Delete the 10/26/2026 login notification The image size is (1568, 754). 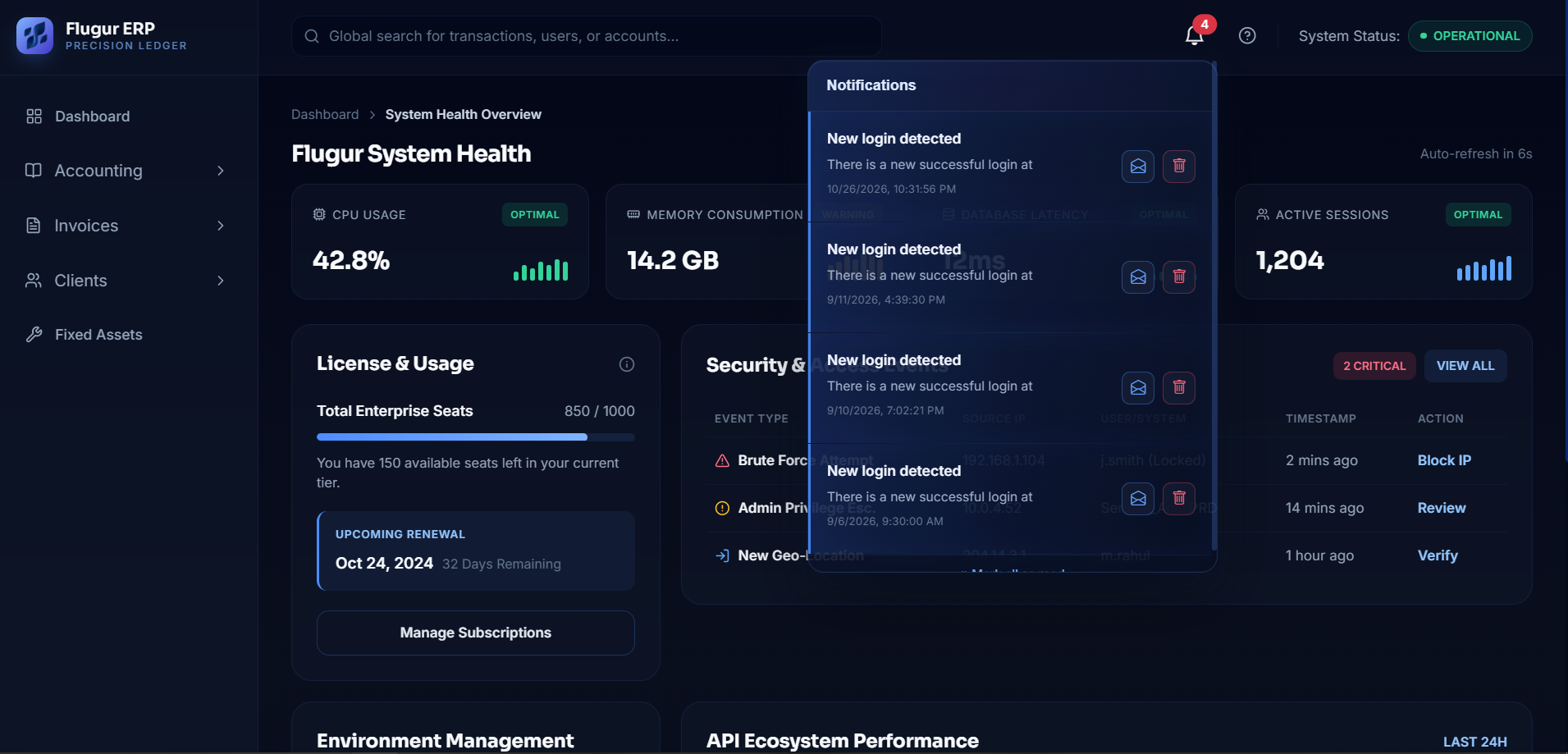[1179, 167]
